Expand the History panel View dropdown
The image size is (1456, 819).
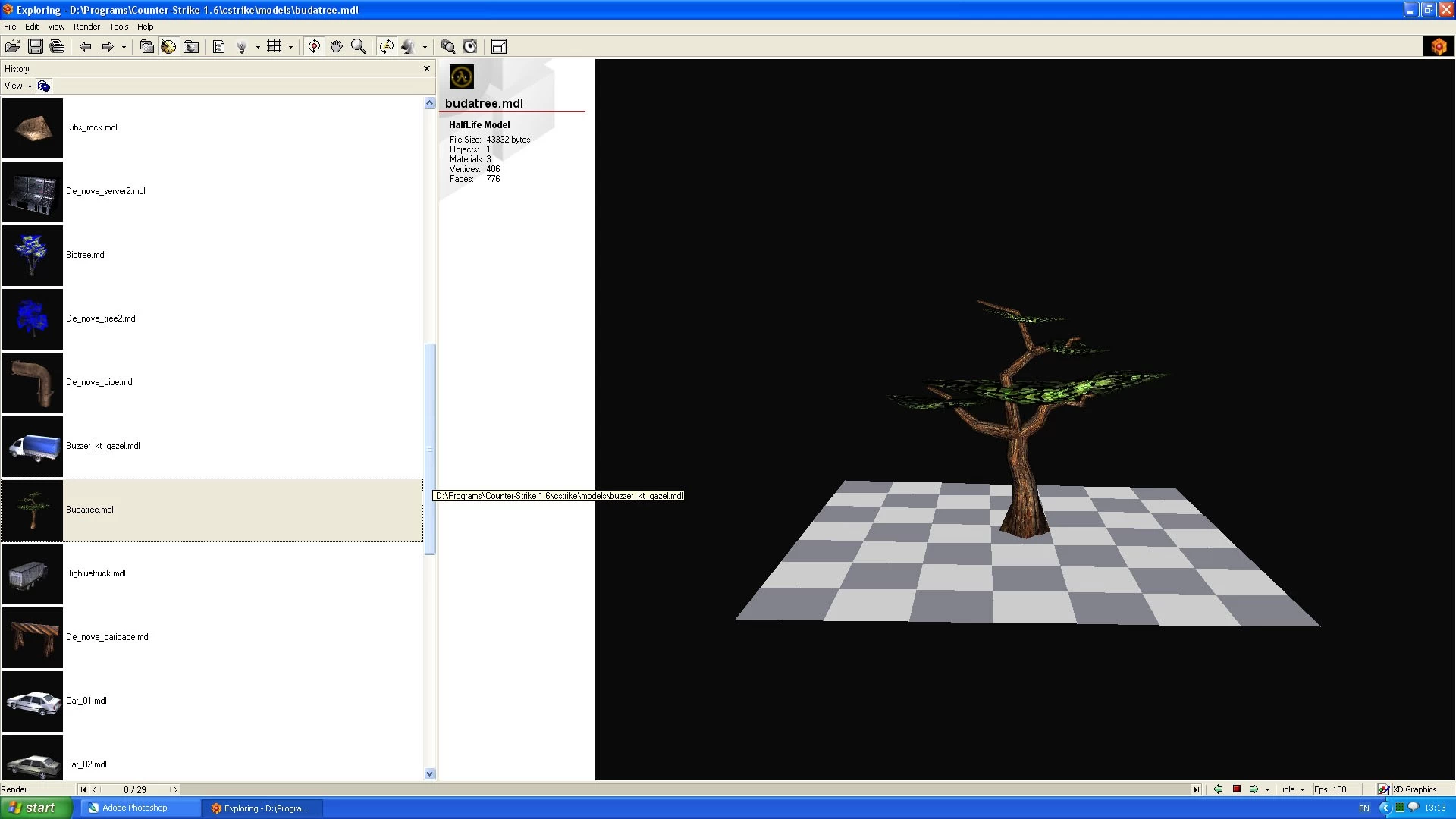(x=18, y=86)
